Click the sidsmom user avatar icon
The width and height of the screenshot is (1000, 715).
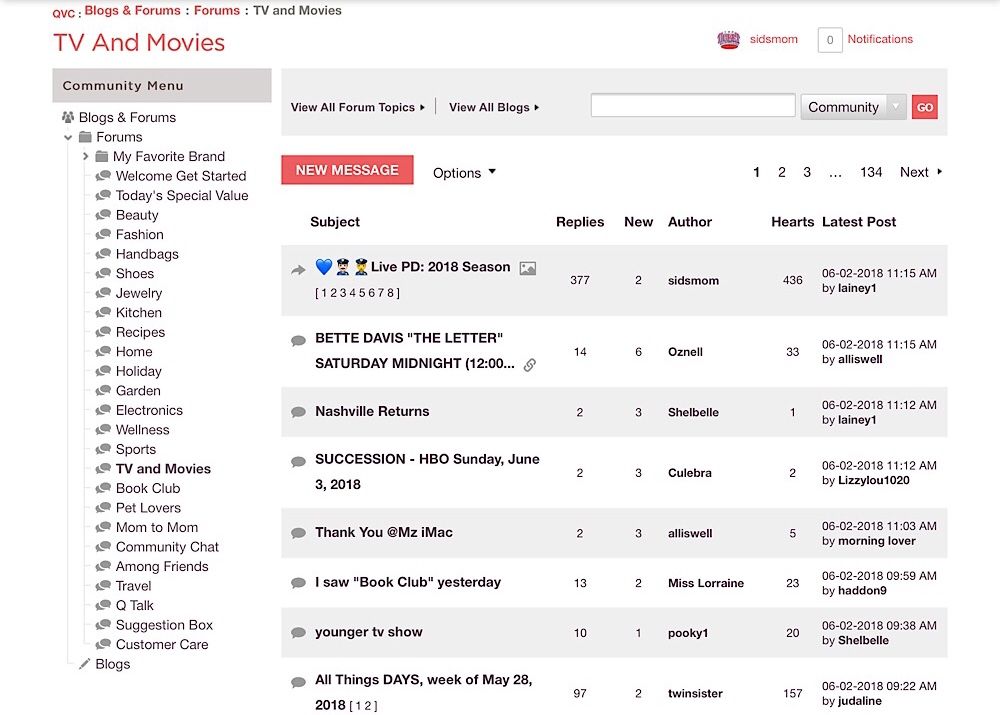(x=728, y=40)
